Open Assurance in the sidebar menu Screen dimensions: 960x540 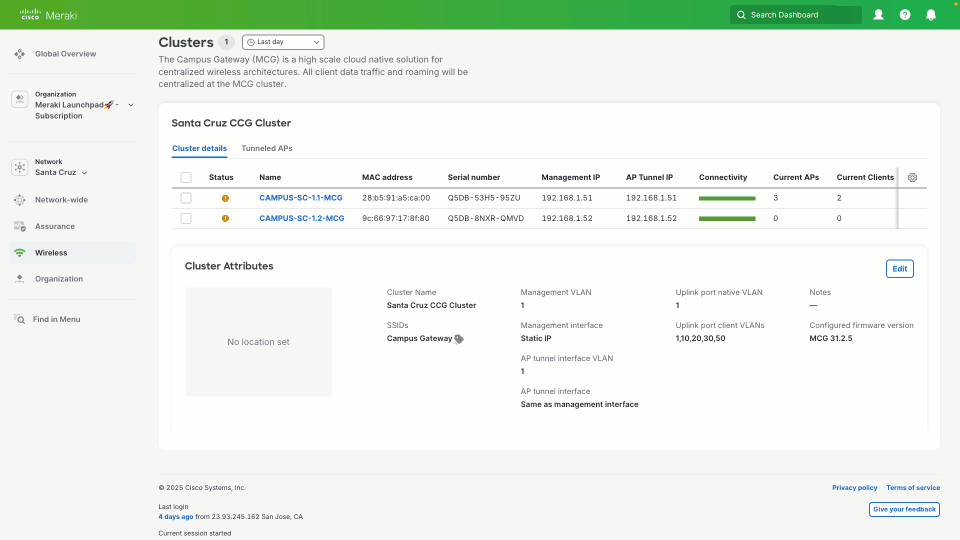55,226
